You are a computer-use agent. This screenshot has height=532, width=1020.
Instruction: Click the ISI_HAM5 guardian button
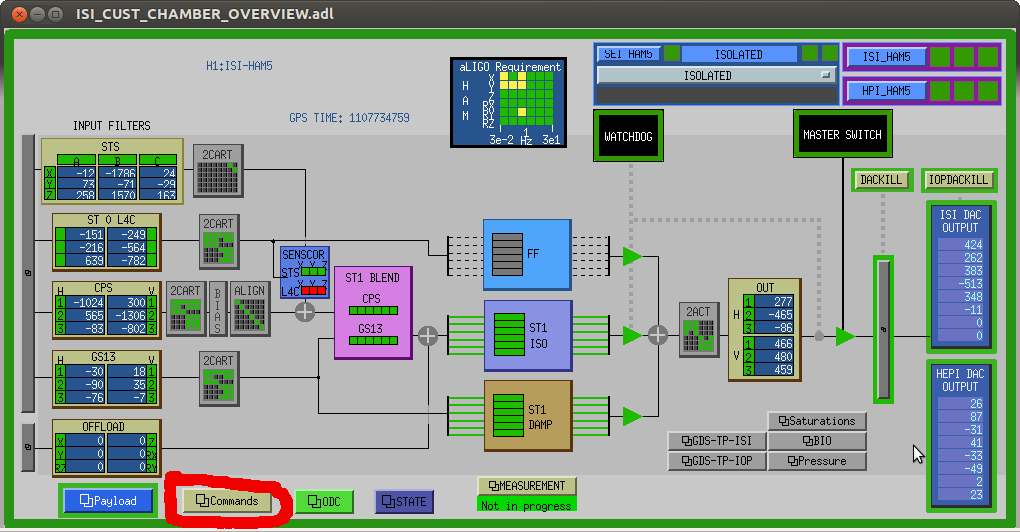point(886,57)
